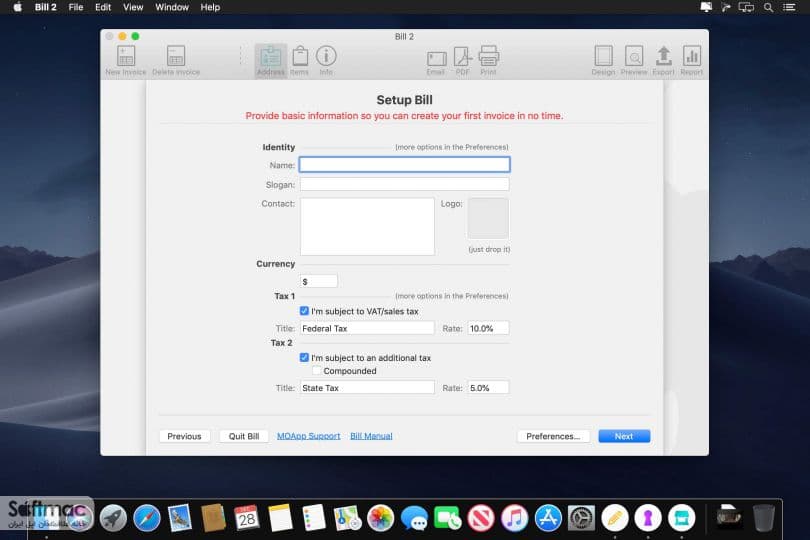810x540 pixels.
Task: Click the Federal Tax title field
Action: click(x=367, y=328)
